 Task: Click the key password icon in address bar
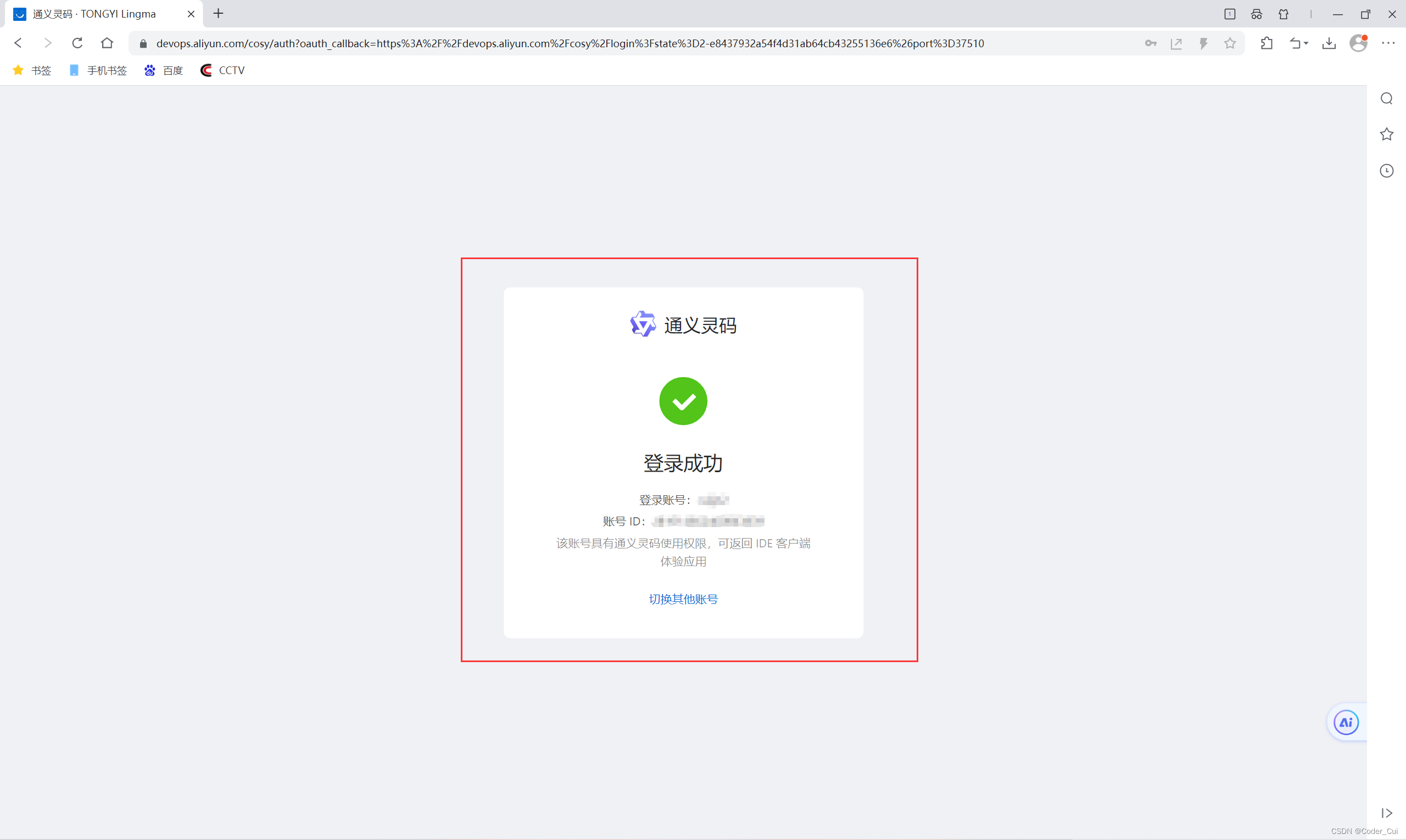coord(1150,43)
